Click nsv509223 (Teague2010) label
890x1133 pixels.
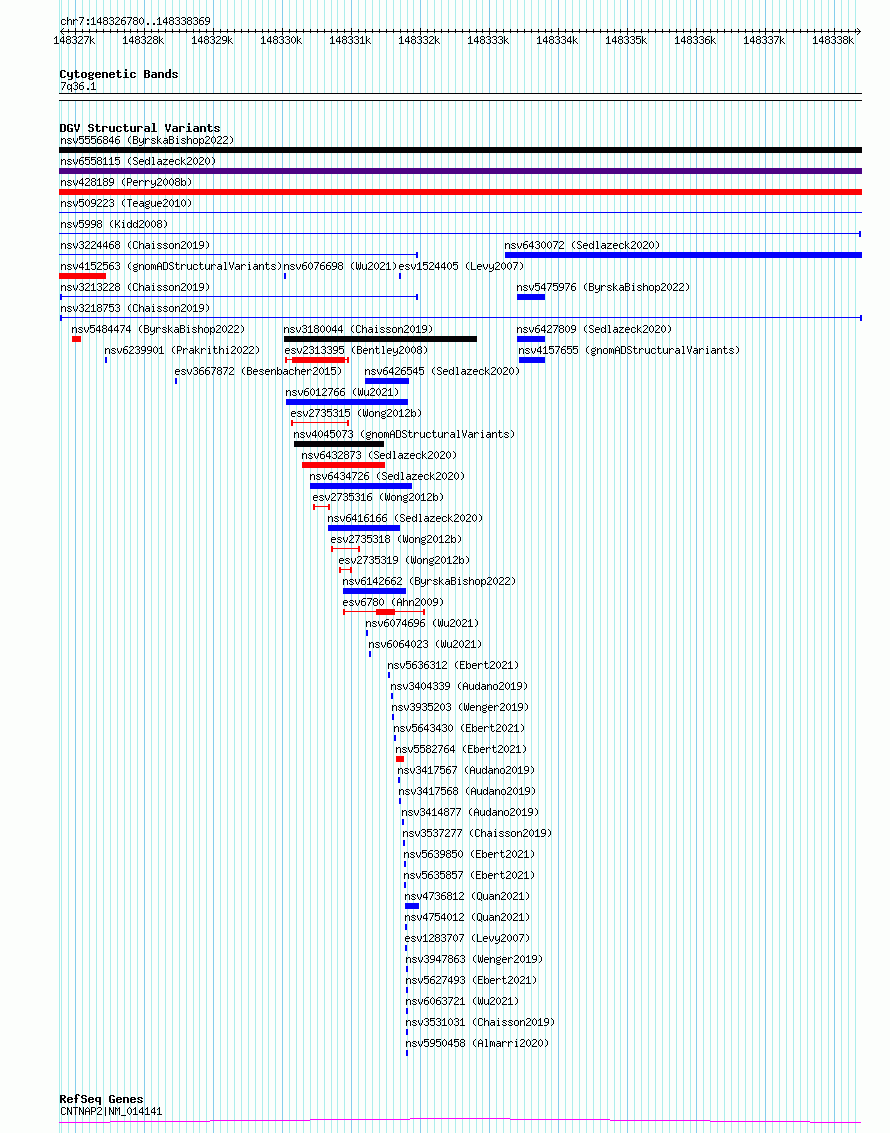click(126, 203)
